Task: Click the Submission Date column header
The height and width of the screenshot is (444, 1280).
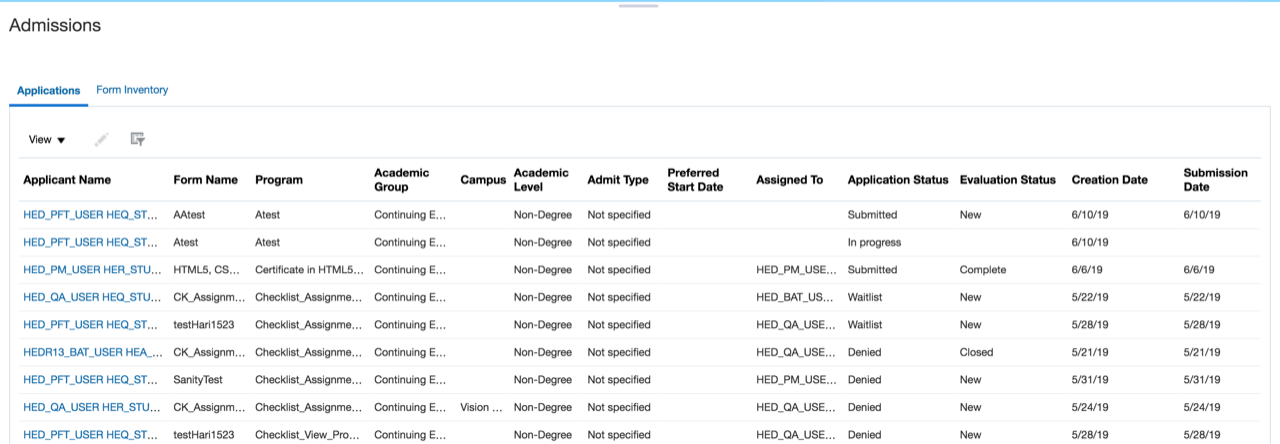Action: (1215, 180)
